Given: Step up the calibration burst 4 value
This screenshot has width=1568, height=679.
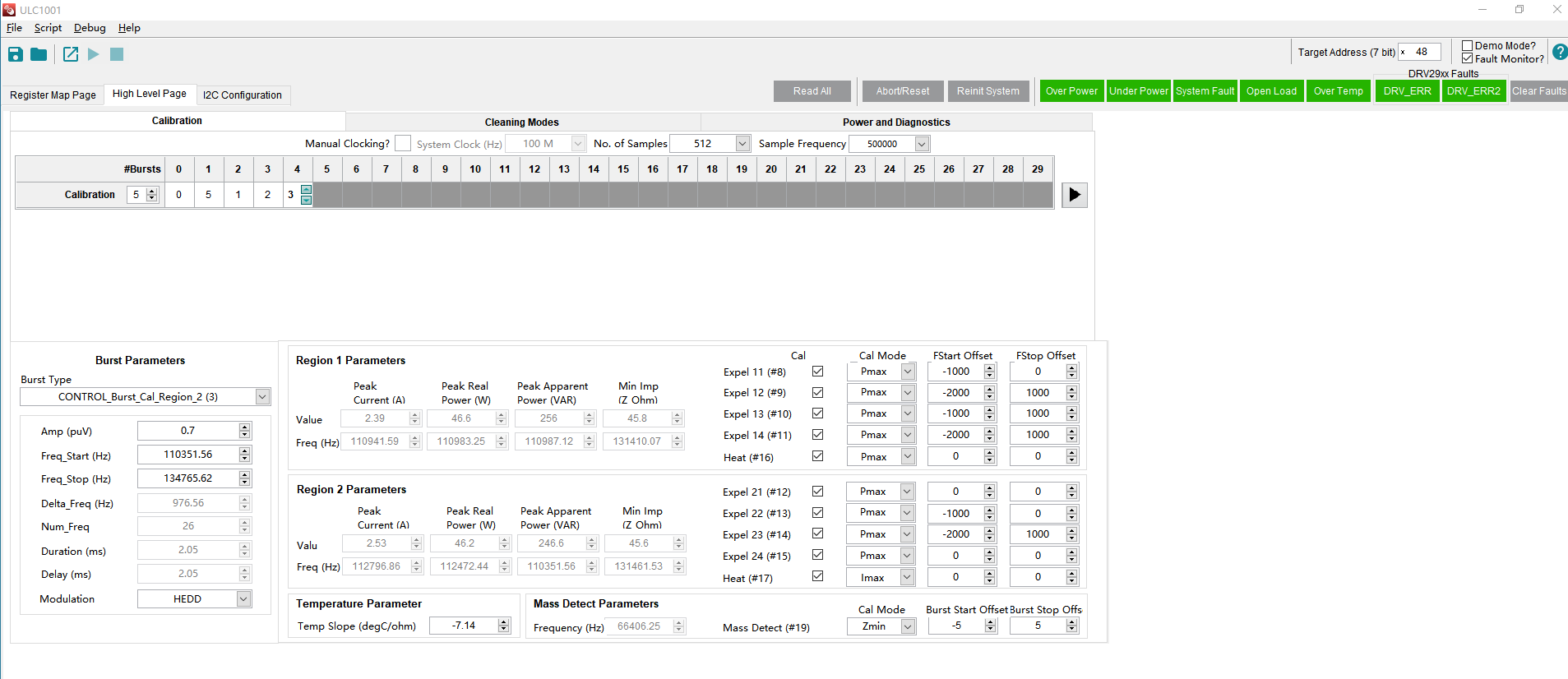Looking at the screenshot, I should tap(307, 190).
